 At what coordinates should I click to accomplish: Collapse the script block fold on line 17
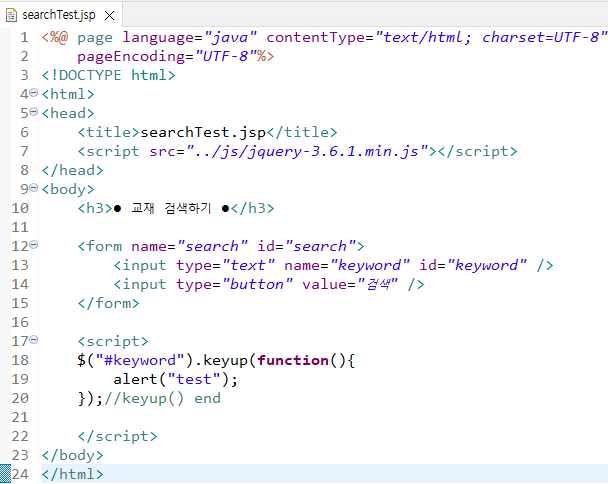pos(34,340)
